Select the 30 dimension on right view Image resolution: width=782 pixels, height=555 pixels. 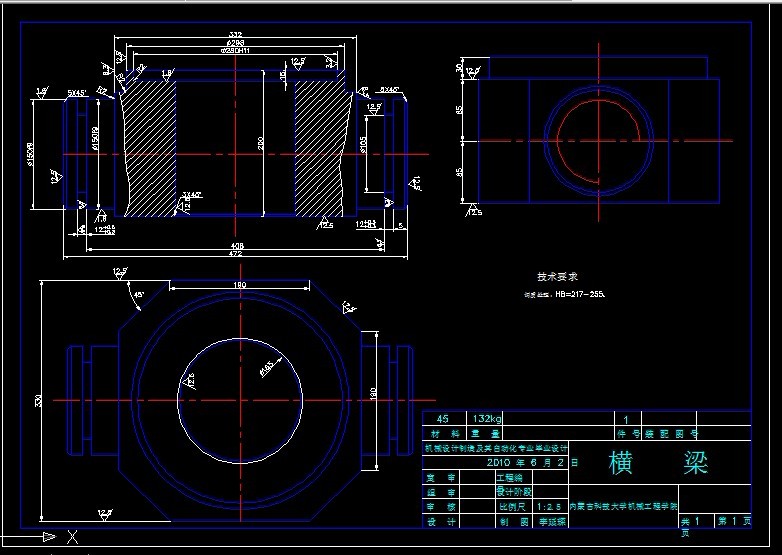click(x=459, y=67)
